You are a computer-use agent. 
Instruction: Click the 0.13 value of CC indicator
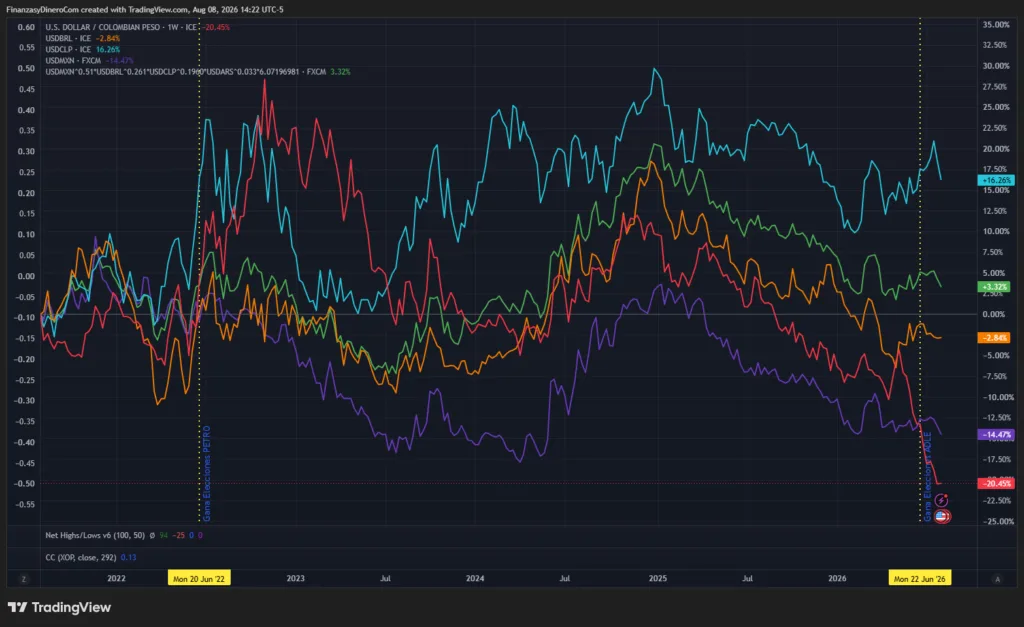pyautogui.click(x=129, y=558)
